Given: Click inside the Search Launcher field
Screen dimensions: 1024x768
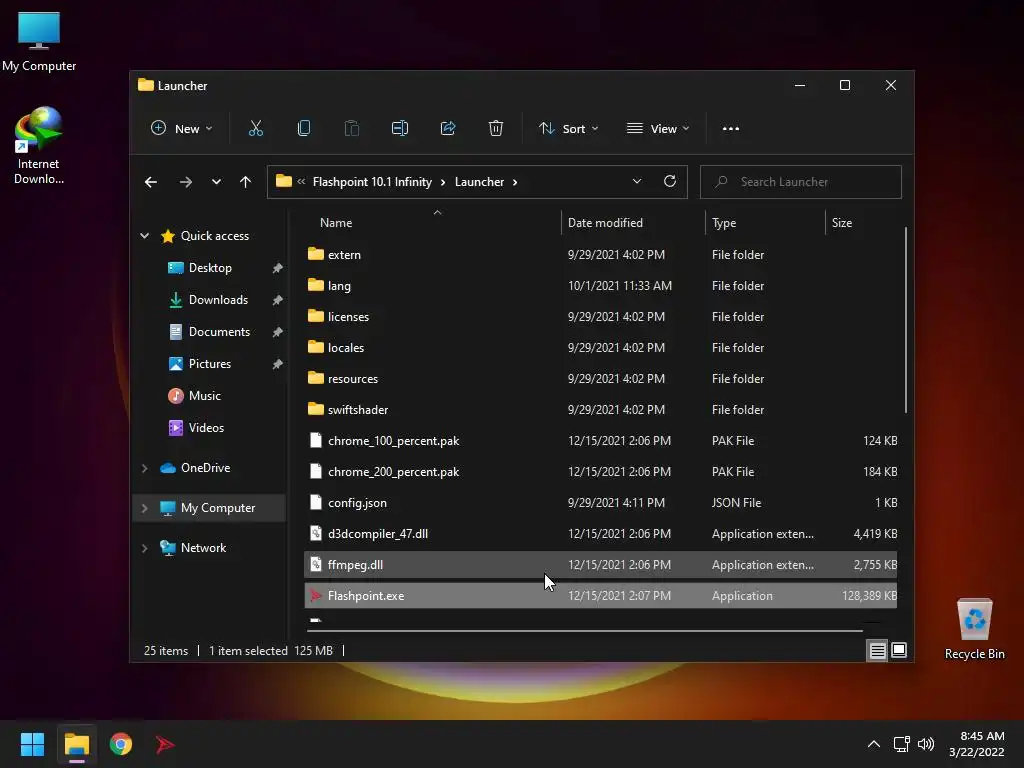Looking at the screenshot, I should [801, 182].
